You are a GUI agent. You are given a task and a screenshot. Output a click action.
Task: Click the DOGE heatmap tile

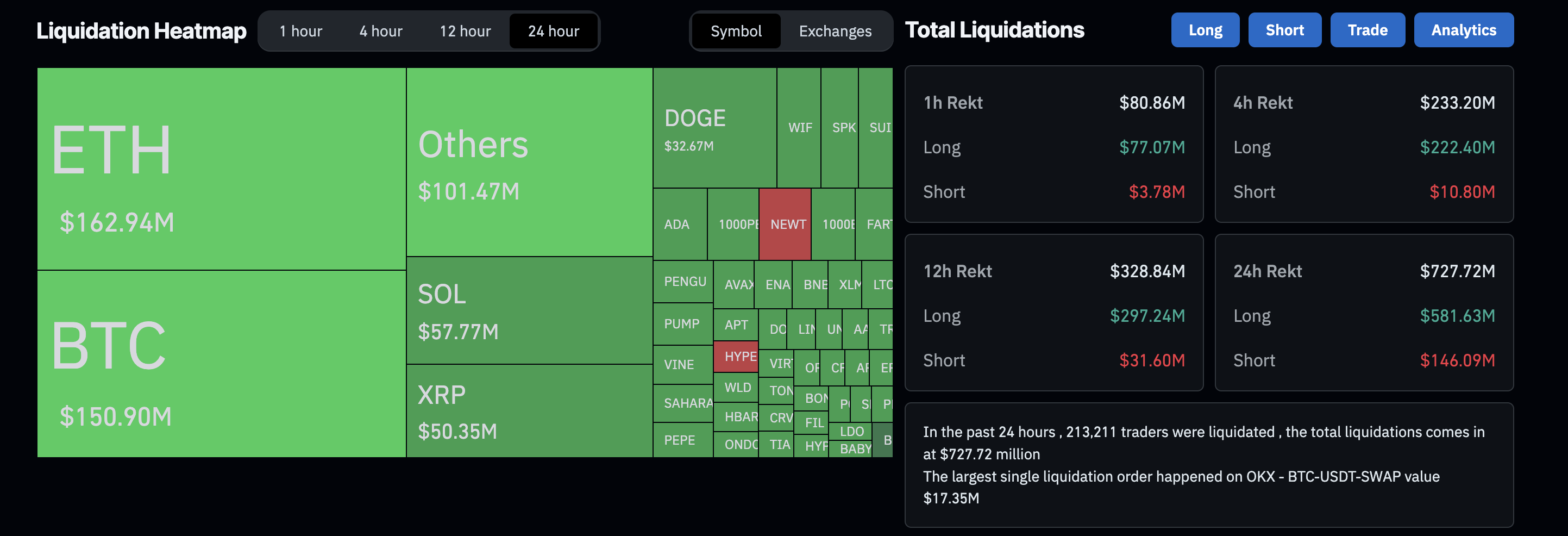(714, 128)
